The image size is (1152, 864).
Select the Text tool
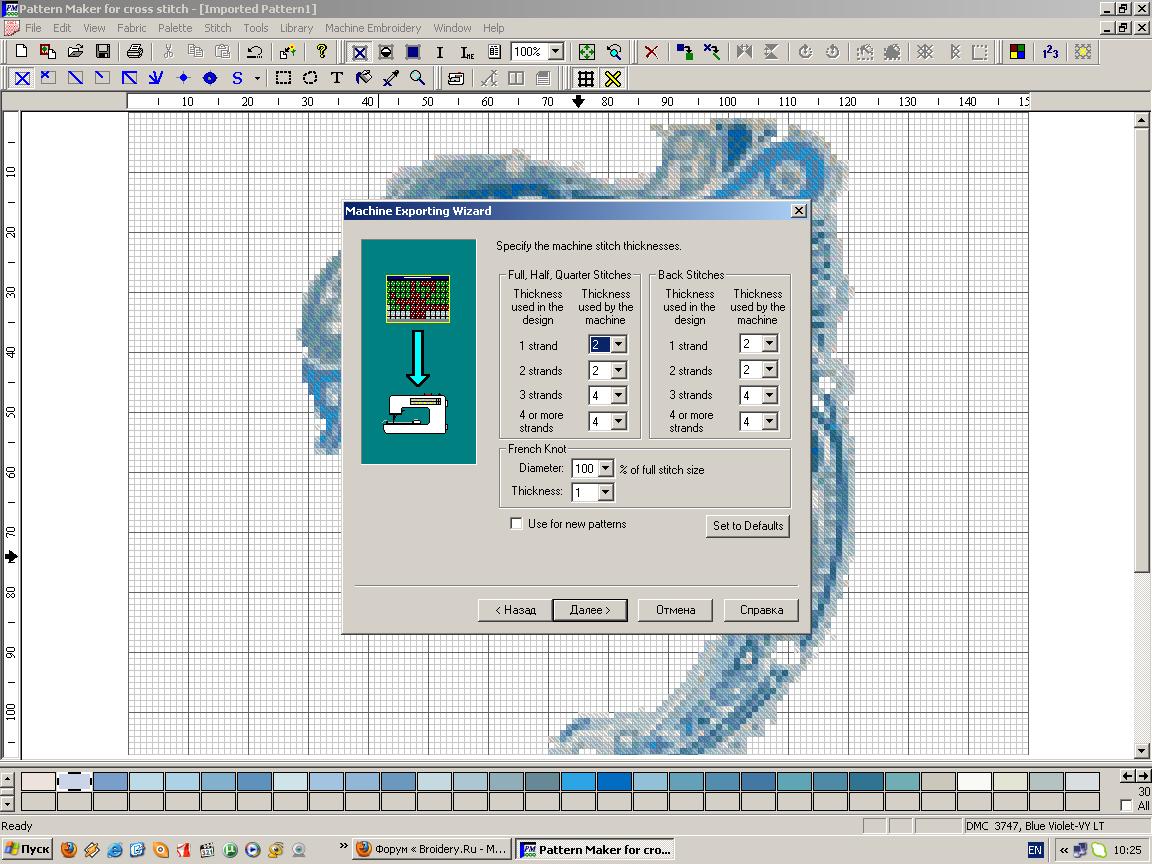pyautogui.click(x=337, y=78)
